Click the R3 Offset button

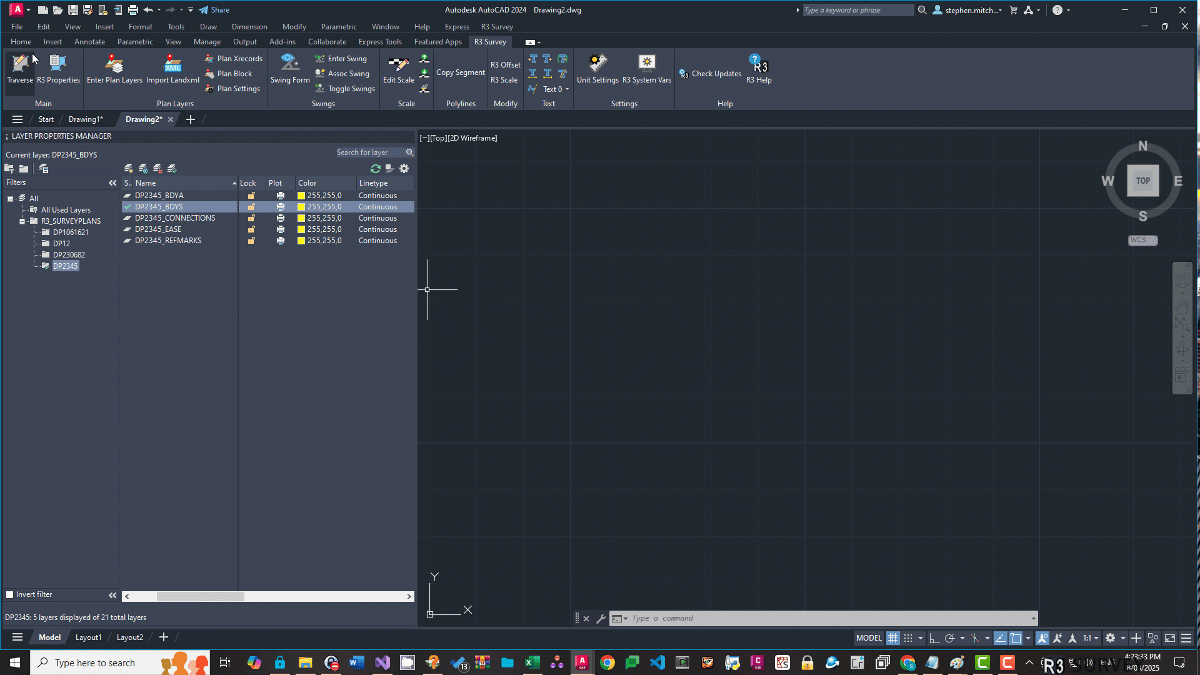(505, 65)
